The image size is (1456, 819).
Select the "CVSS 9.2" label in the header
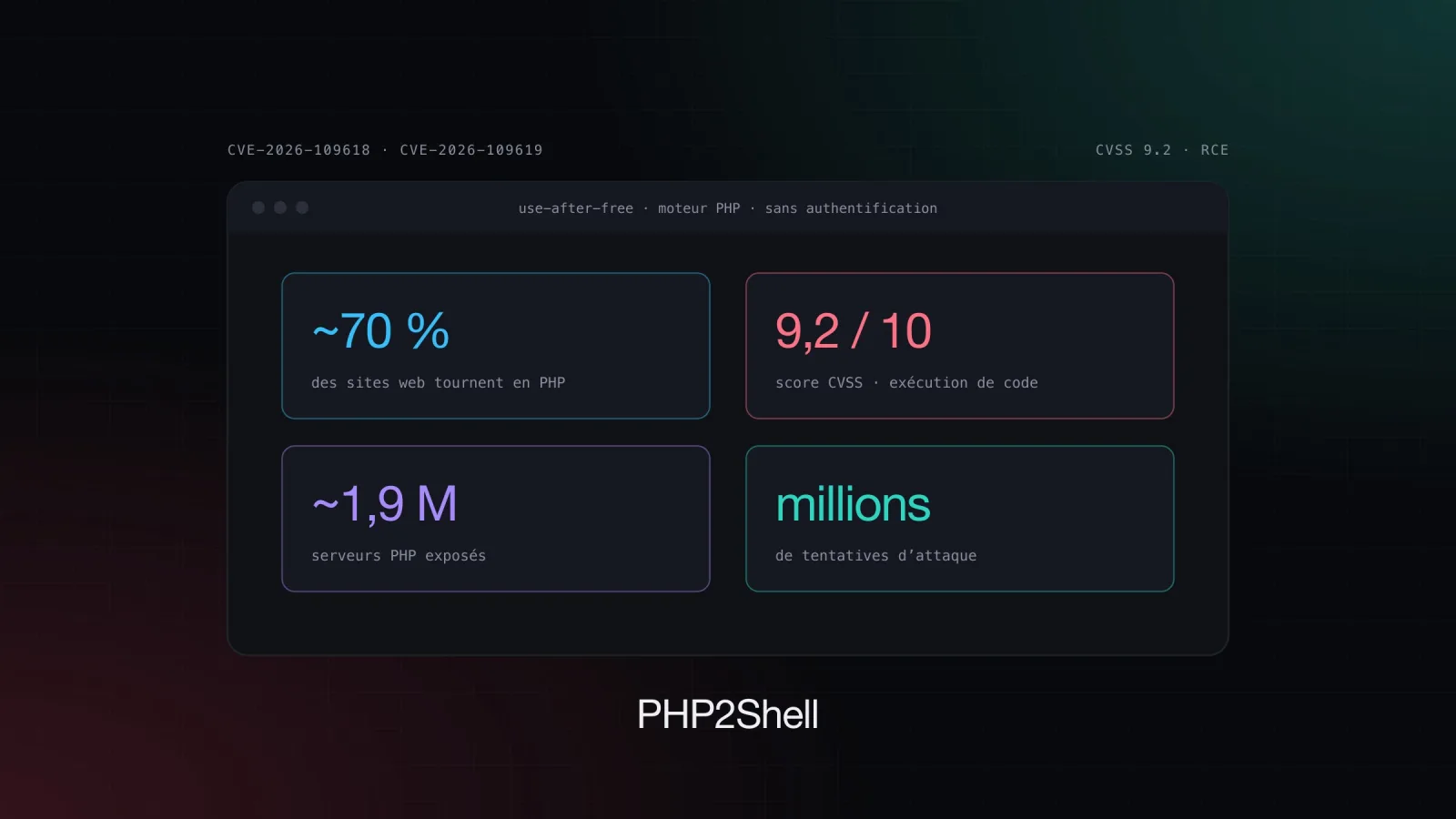(x=1133, y=150)
